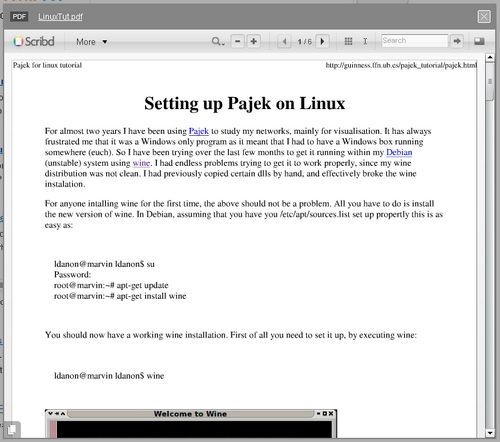Go to the previous page
Screen dimensions: 500x442
pos(284,41)
